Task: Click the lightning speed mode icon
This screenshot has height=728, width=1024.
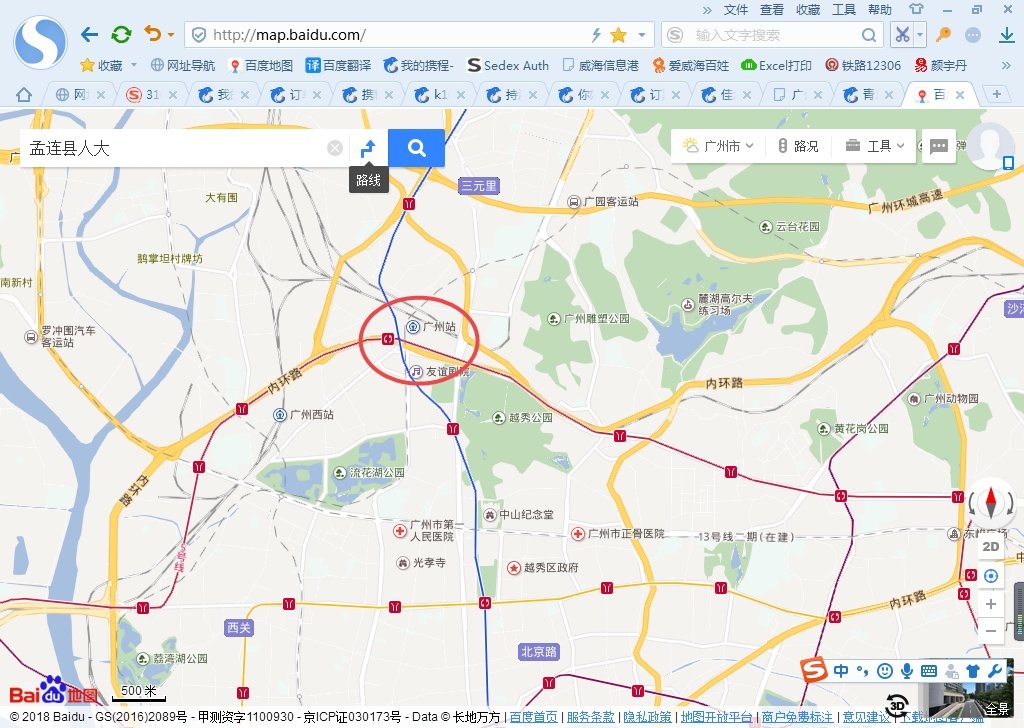Action: tap(596, 35)
